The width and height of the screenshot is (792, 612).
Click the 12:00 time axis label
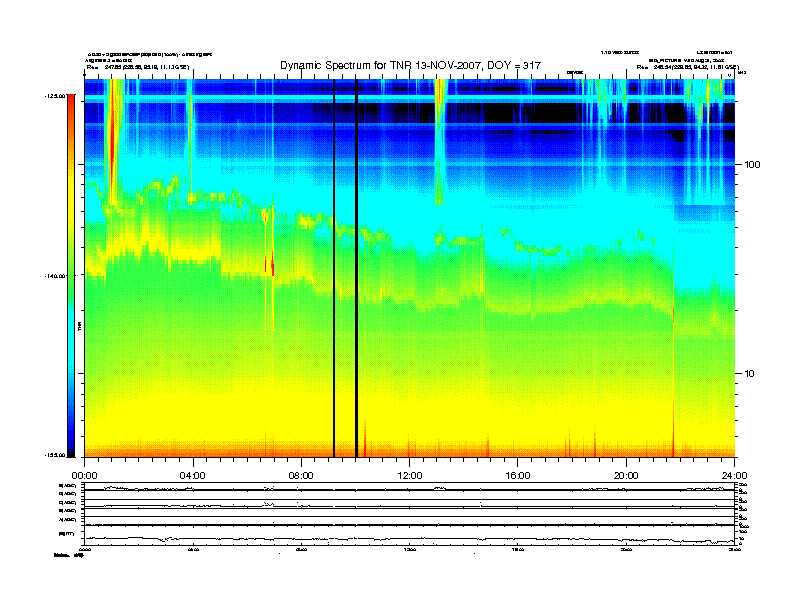[410, 476]
